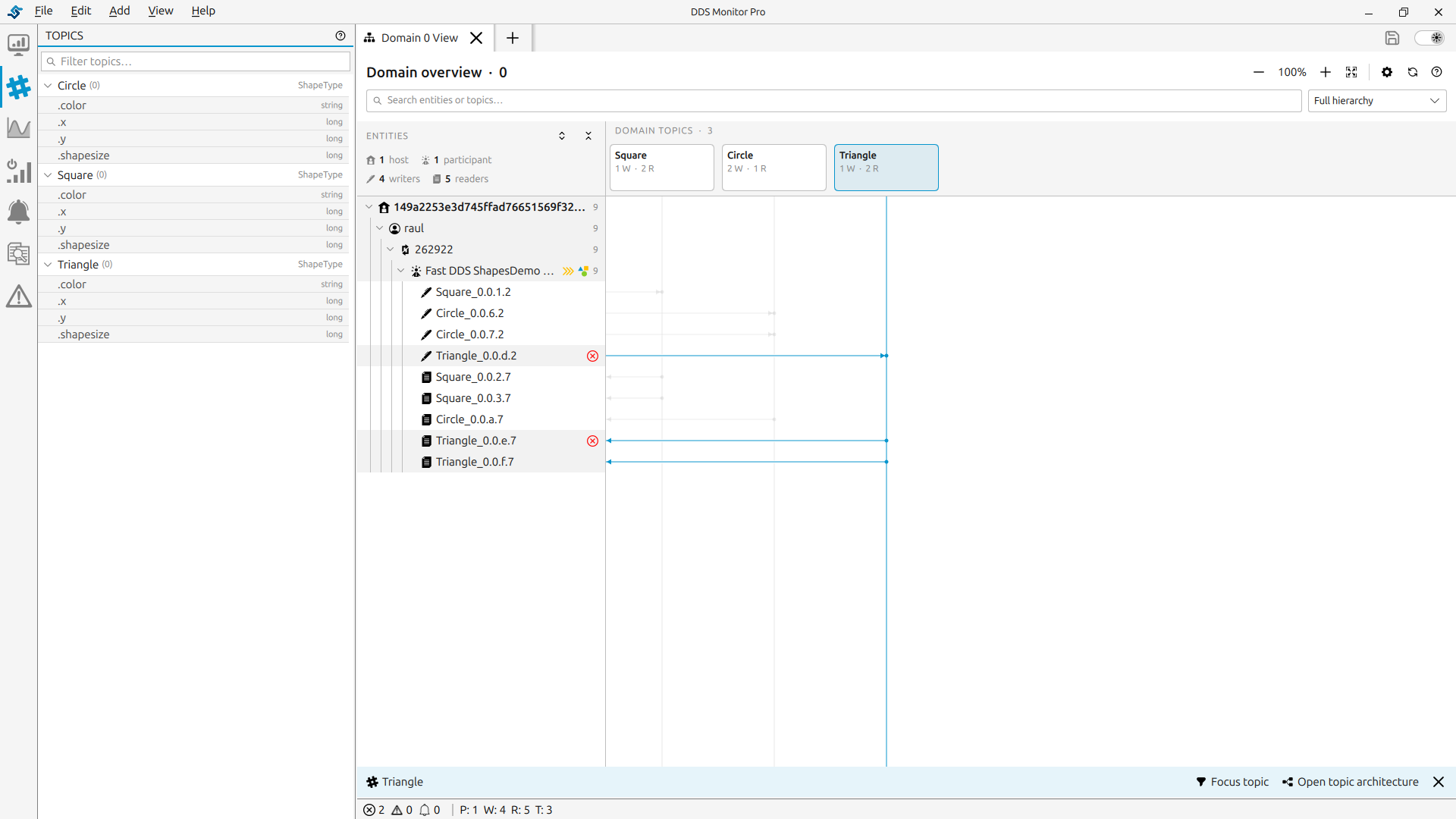Screen dimensions: 1456x819
Task: Add a new view tab
Action: tap(513, 38)
